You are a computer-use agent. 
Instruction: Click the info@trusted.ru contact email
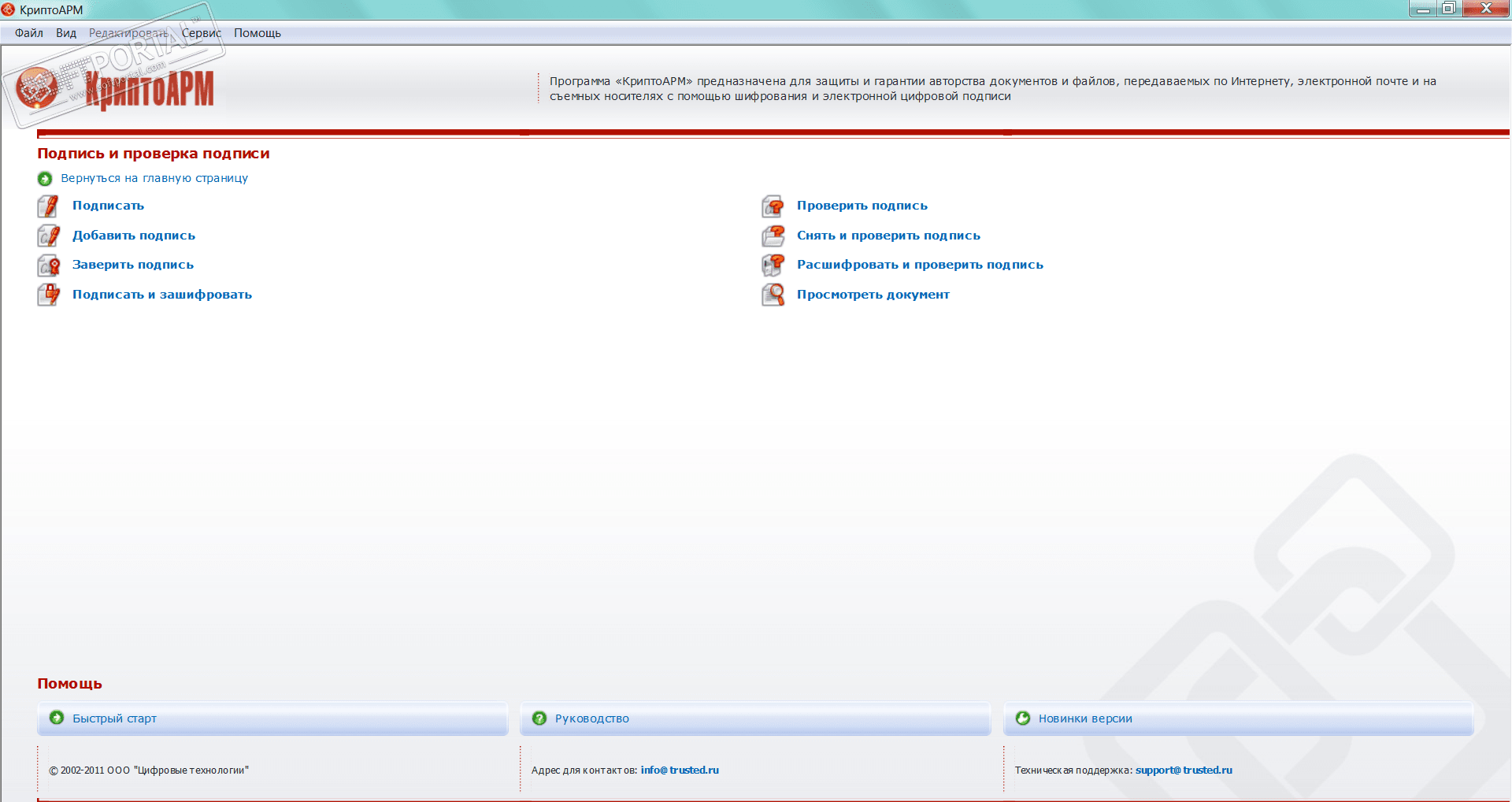[x=680, y=770]
